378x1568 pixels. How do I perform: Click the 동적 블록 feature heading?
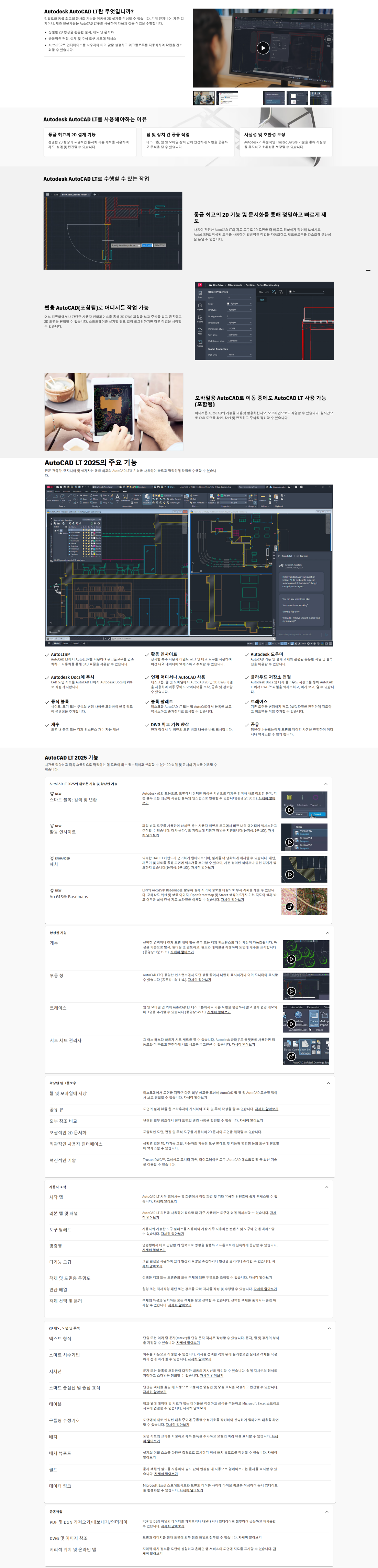click(x=60, y=701)
